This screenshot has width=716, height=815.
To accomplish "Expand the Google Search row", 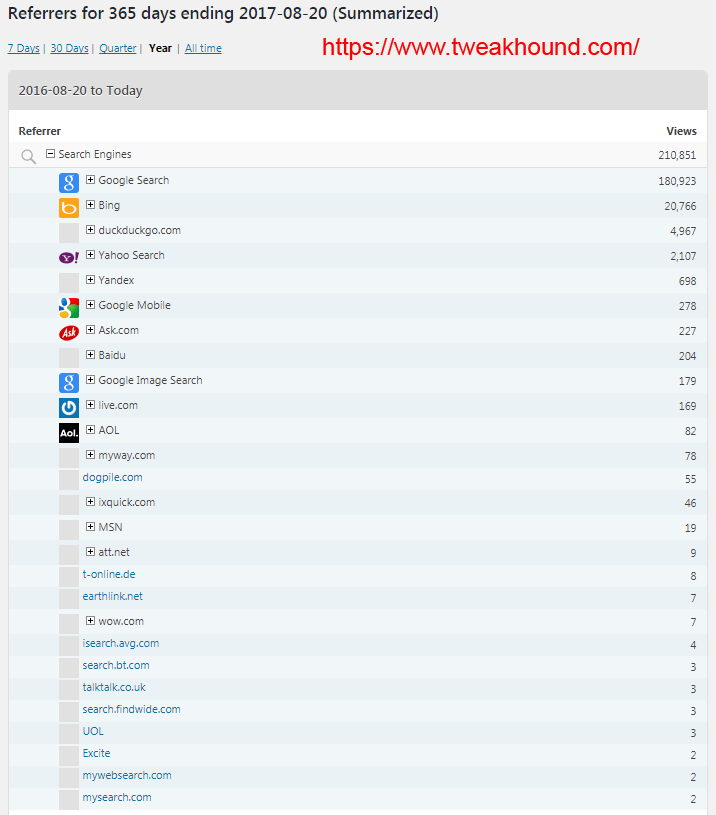I will (90, 180).
